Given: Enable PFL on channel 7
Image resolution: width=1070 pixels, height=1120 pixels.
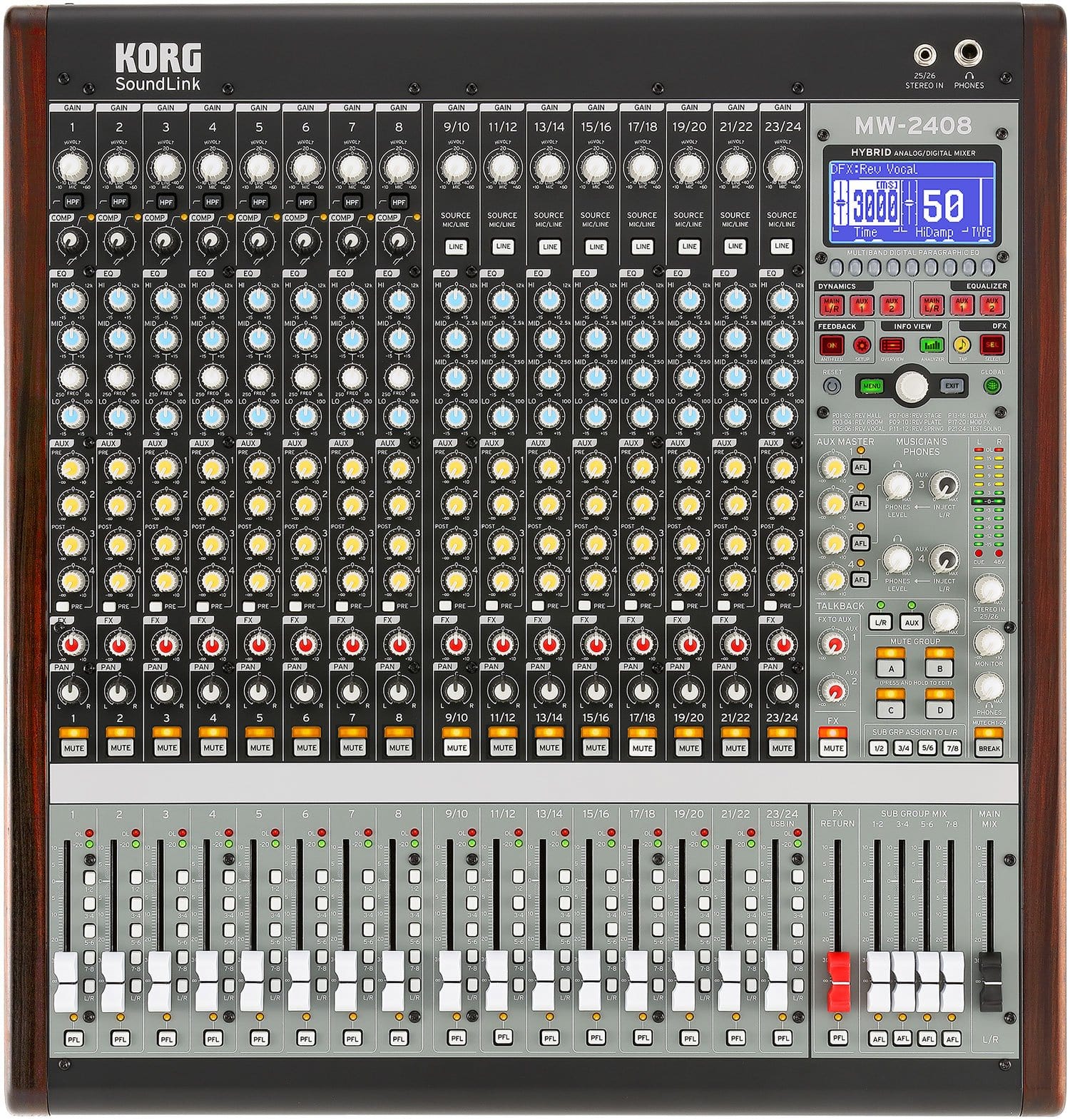Looking at the screenshot, I should [352, 1039].
